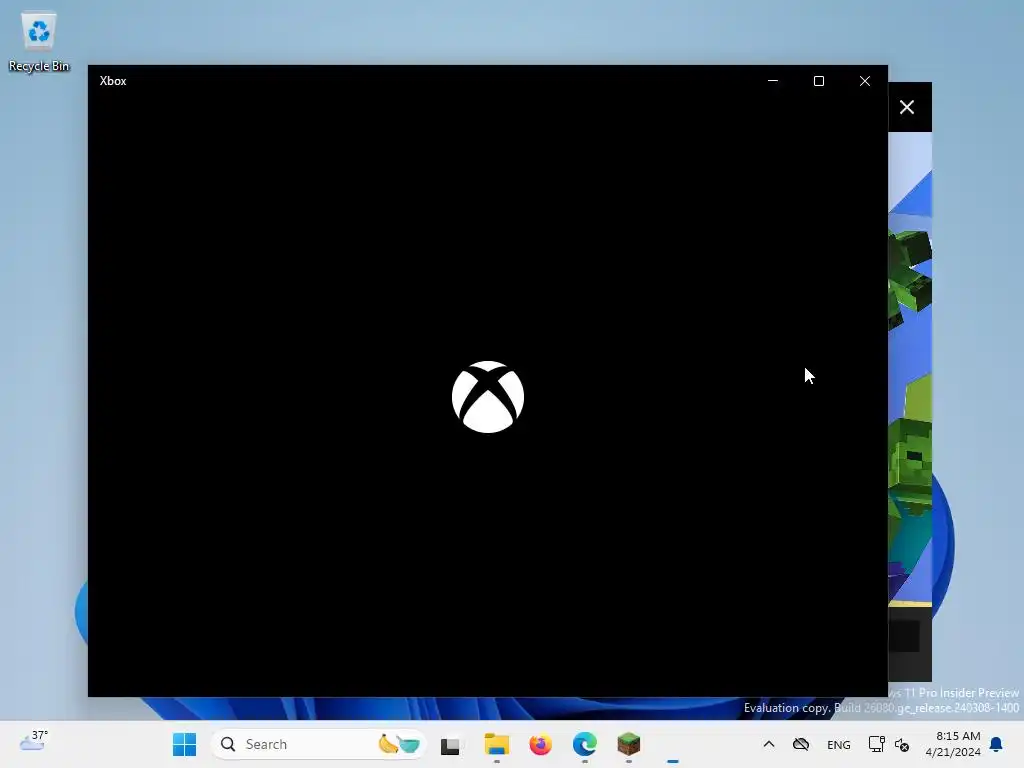This screenshot has height=768, width=1024.
Task: Open Microsoft Edge from the taskbar
Action: pyautogui.click(x=584, y=744)
